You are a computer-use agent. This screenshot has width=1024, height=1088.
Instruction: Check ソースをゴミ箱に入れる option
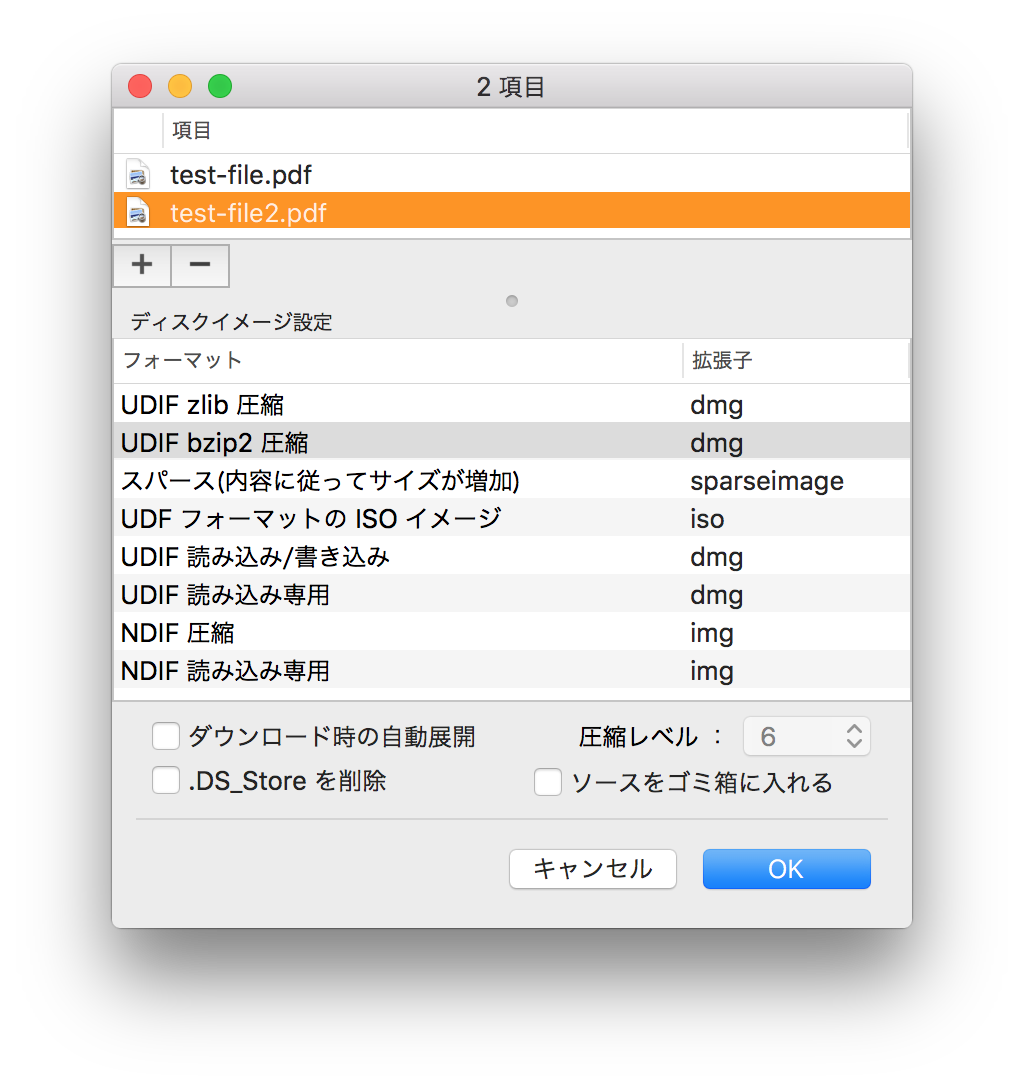(x=548, y=782)
